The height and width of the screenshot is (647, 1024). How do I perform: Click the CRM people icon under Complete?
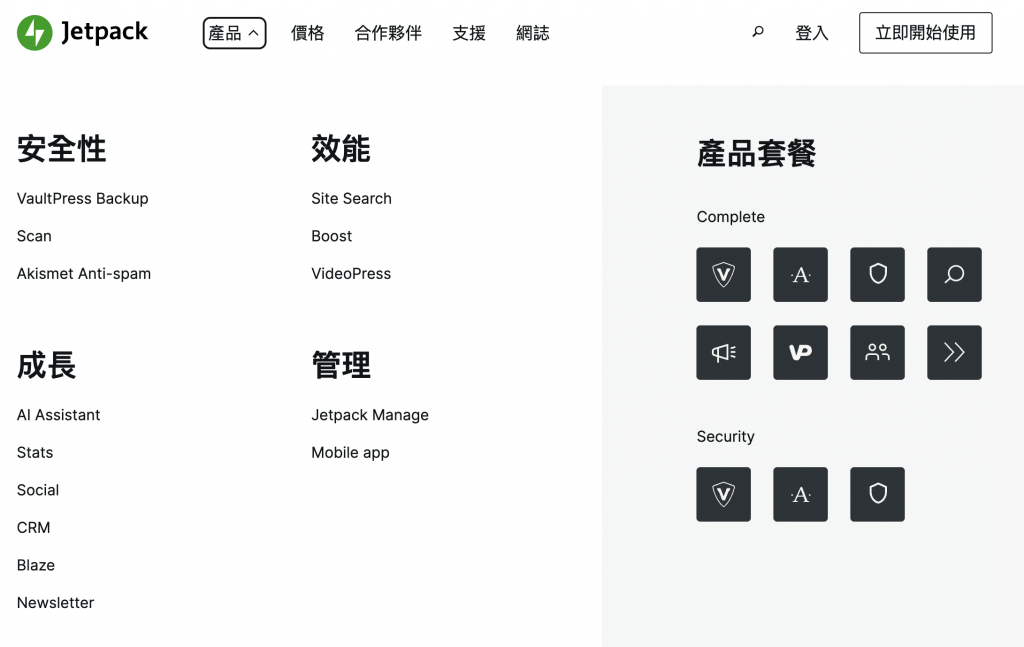tap(877, 353)
